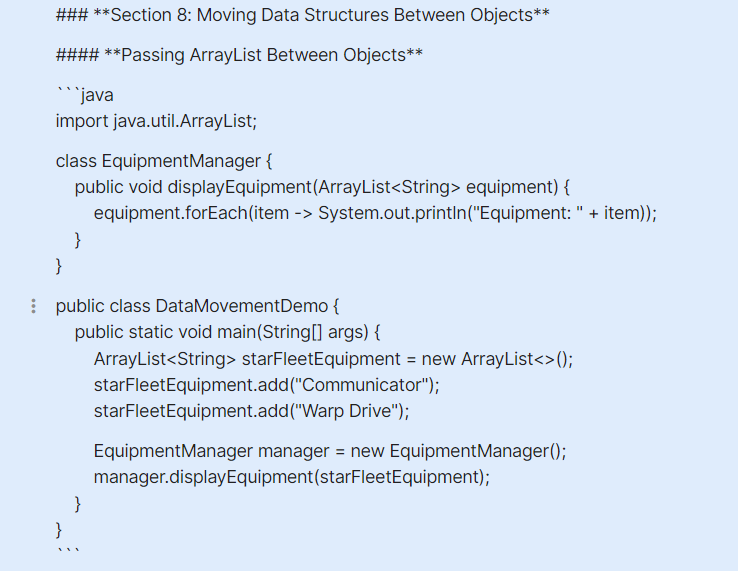Viewport: 738px width, 571px height.
Task: Click the closing brace of EquipmentManager class
Action: [x=59, y=265]
